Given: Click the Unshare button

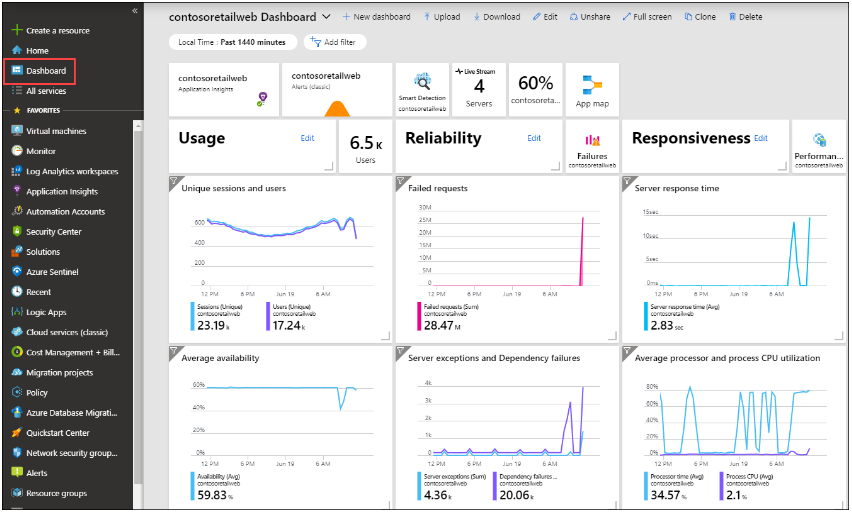Looking at the screenshot, I should pos(590,17).
